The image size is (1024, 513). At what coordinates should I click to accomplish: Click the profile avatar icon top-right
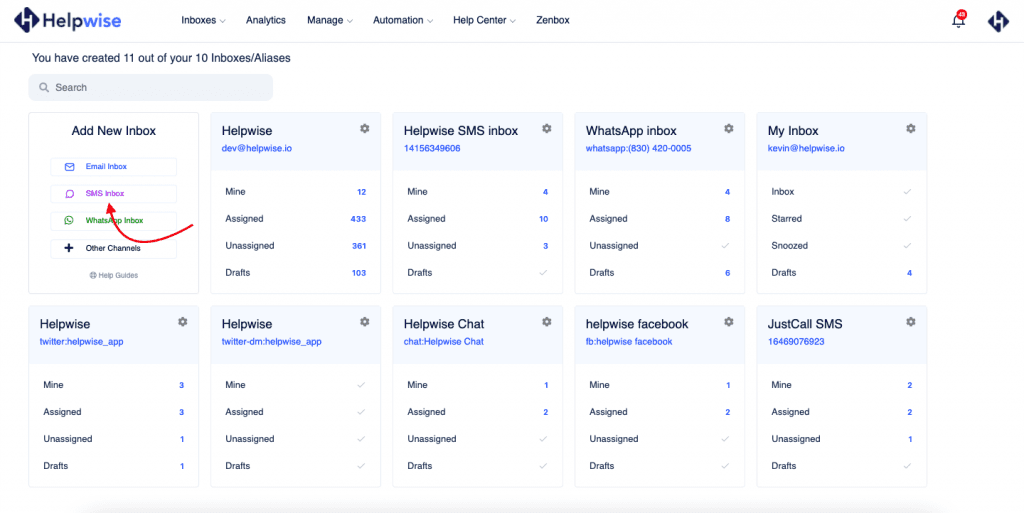(x=997, y=21)
